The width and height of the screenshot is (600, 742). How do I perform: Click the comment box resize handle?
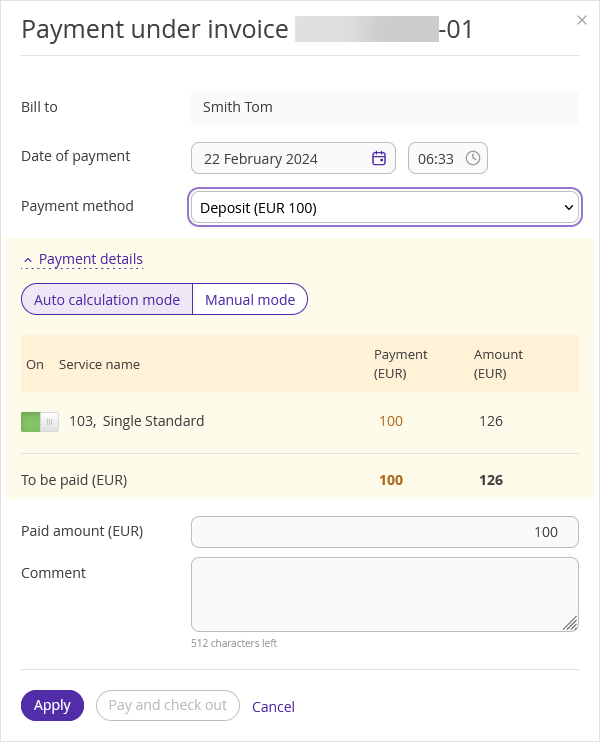tap(570, 623)
